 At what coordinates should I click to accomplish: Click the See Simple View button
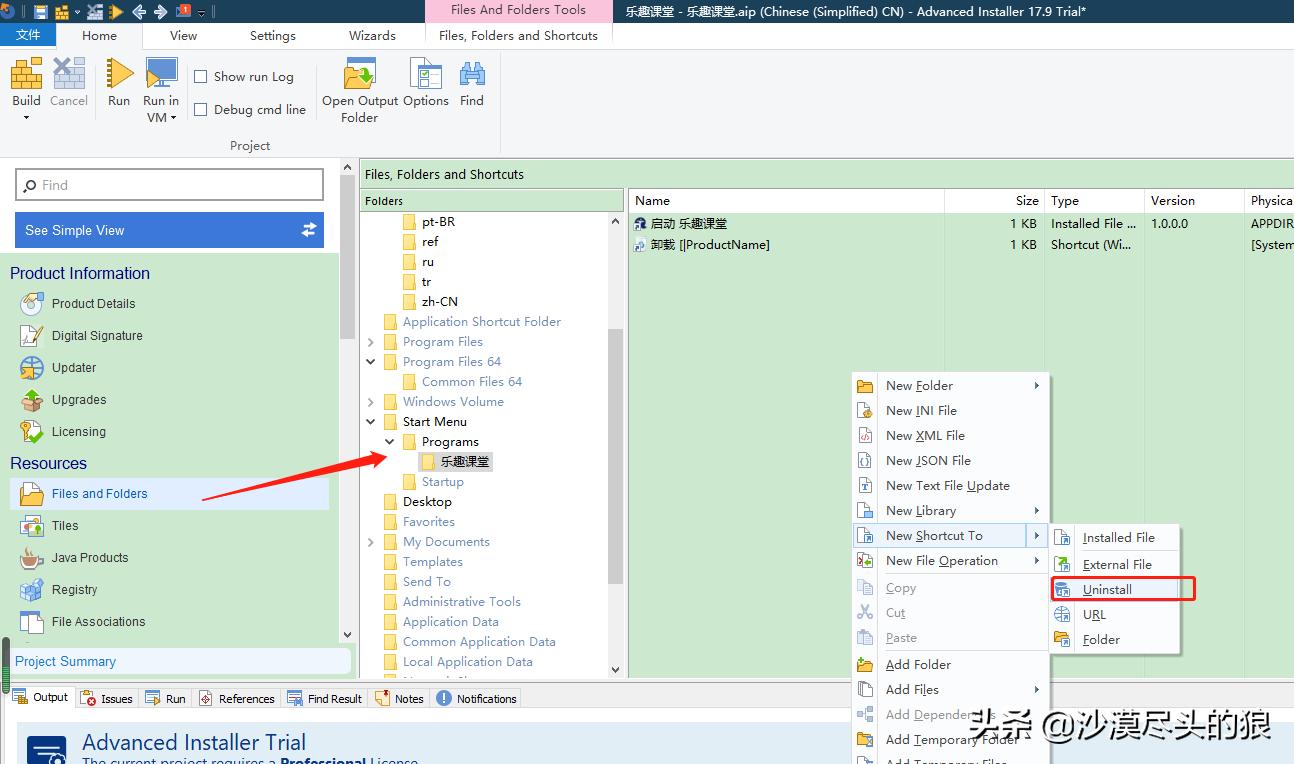click(x=170, y=230)
